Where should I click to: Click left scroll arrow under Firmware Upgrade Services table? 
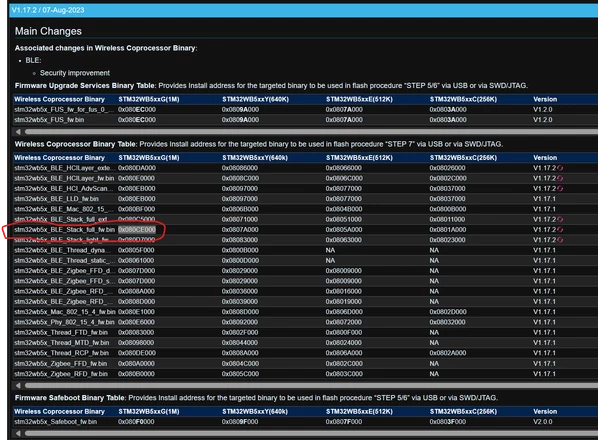[x=18, y=132]
